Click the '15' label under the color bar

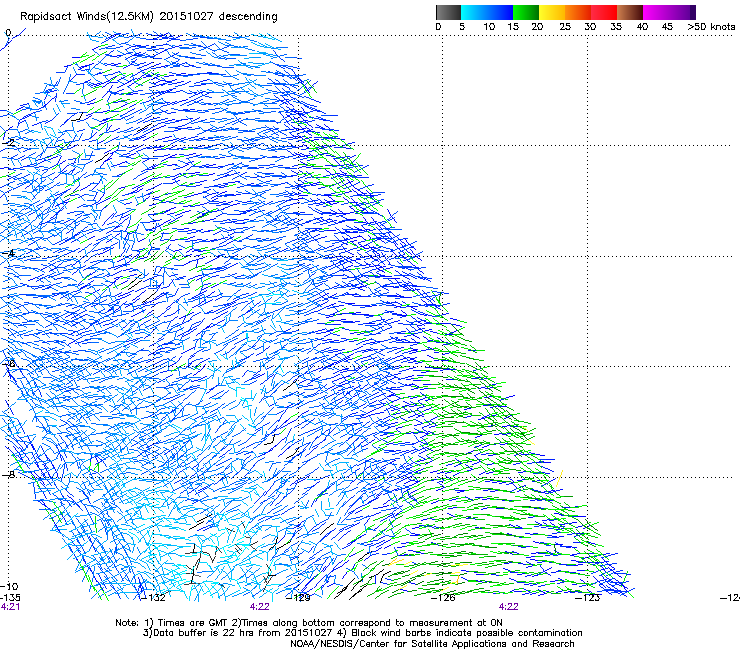[x=513, y=27]
